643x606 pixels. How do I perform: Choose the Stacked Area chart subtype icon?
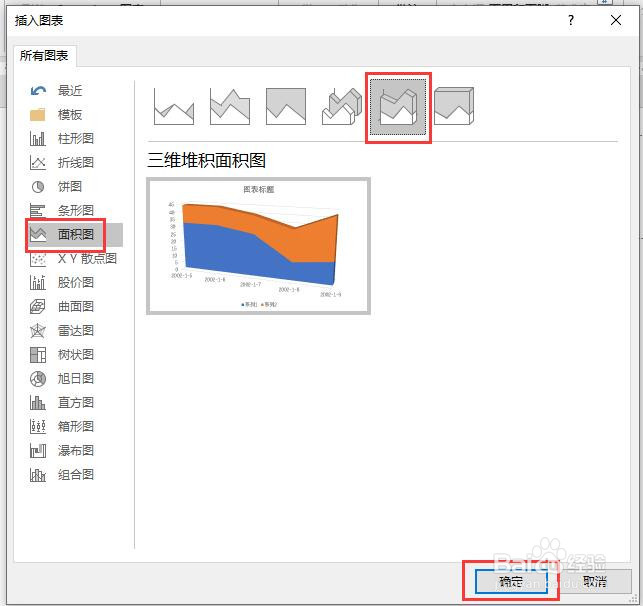[x=230, y=106]
